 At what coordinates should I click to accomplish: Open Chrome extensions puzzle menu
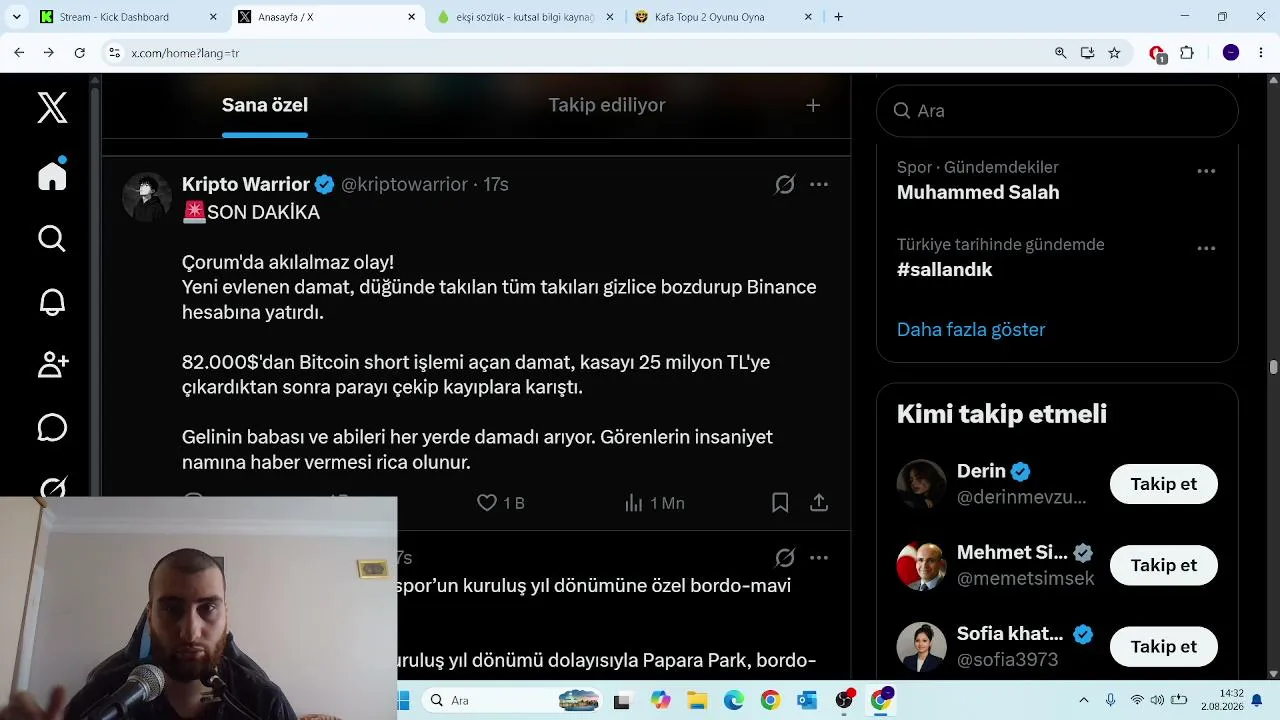(x=1188, y=53)
